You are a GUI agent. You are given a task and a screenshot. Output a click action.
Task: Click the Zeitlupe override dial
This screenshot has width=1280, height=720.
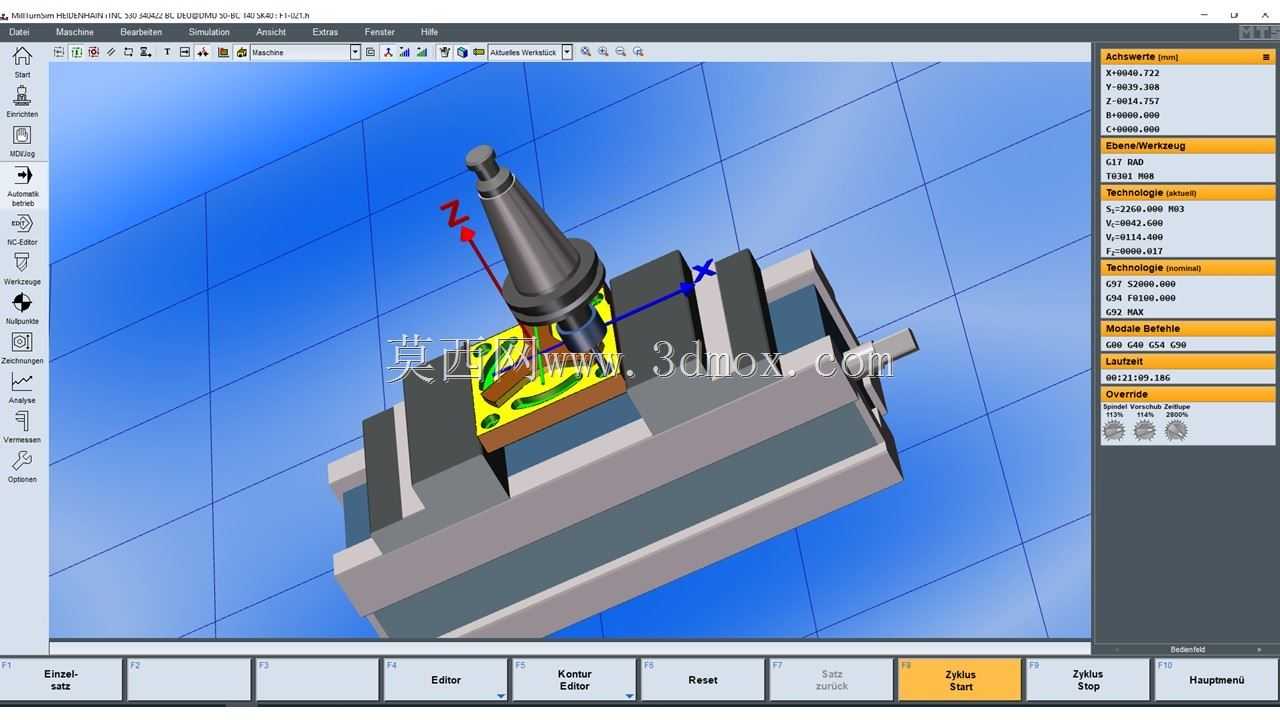(1176, 431)
